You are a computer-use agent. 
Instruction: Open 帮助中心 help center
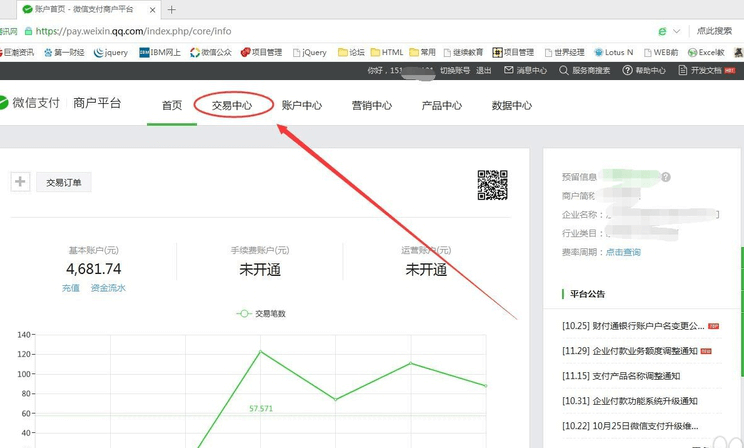click(644, 70)
